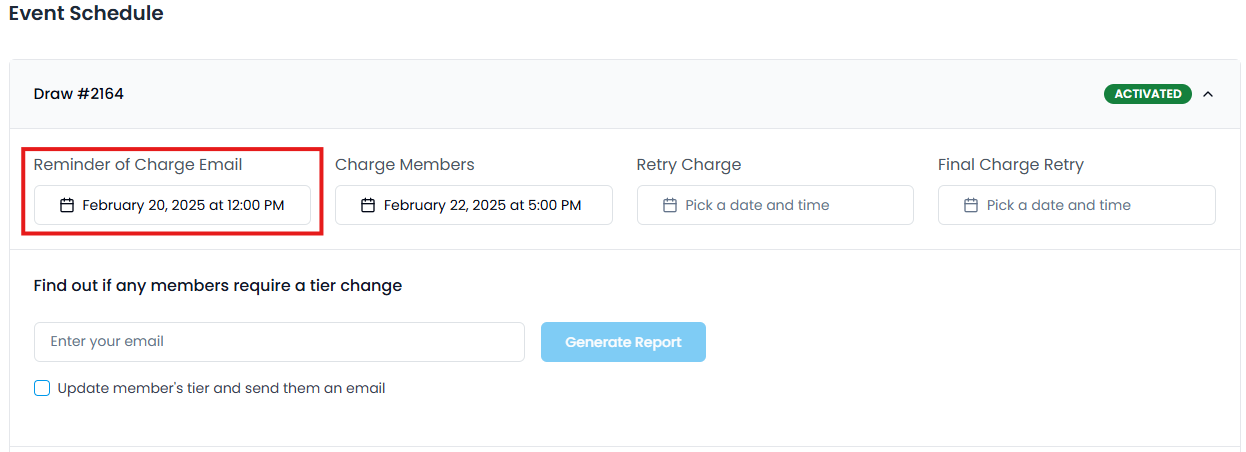1246x452 pixels.
Task: Click calendar icon in Reminder of Charge Email field
Action: (x=67, y=205)
